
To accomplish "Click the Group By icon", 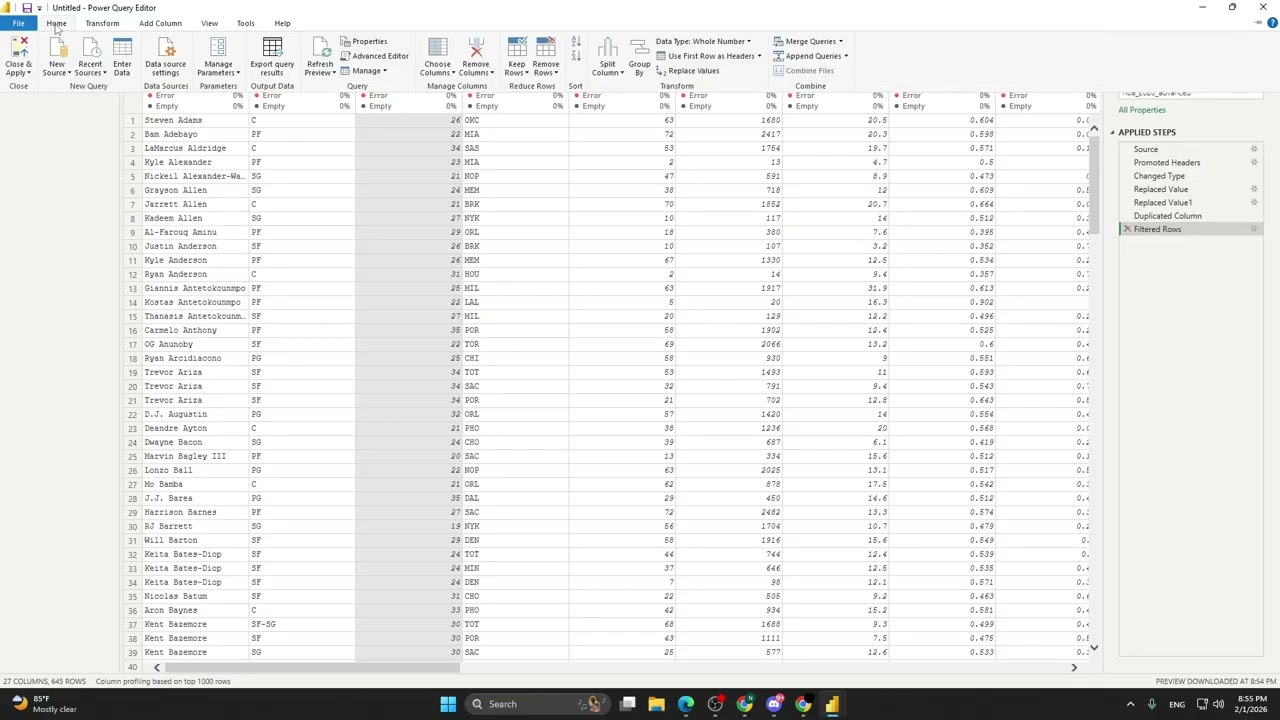I will coord(639,49).
